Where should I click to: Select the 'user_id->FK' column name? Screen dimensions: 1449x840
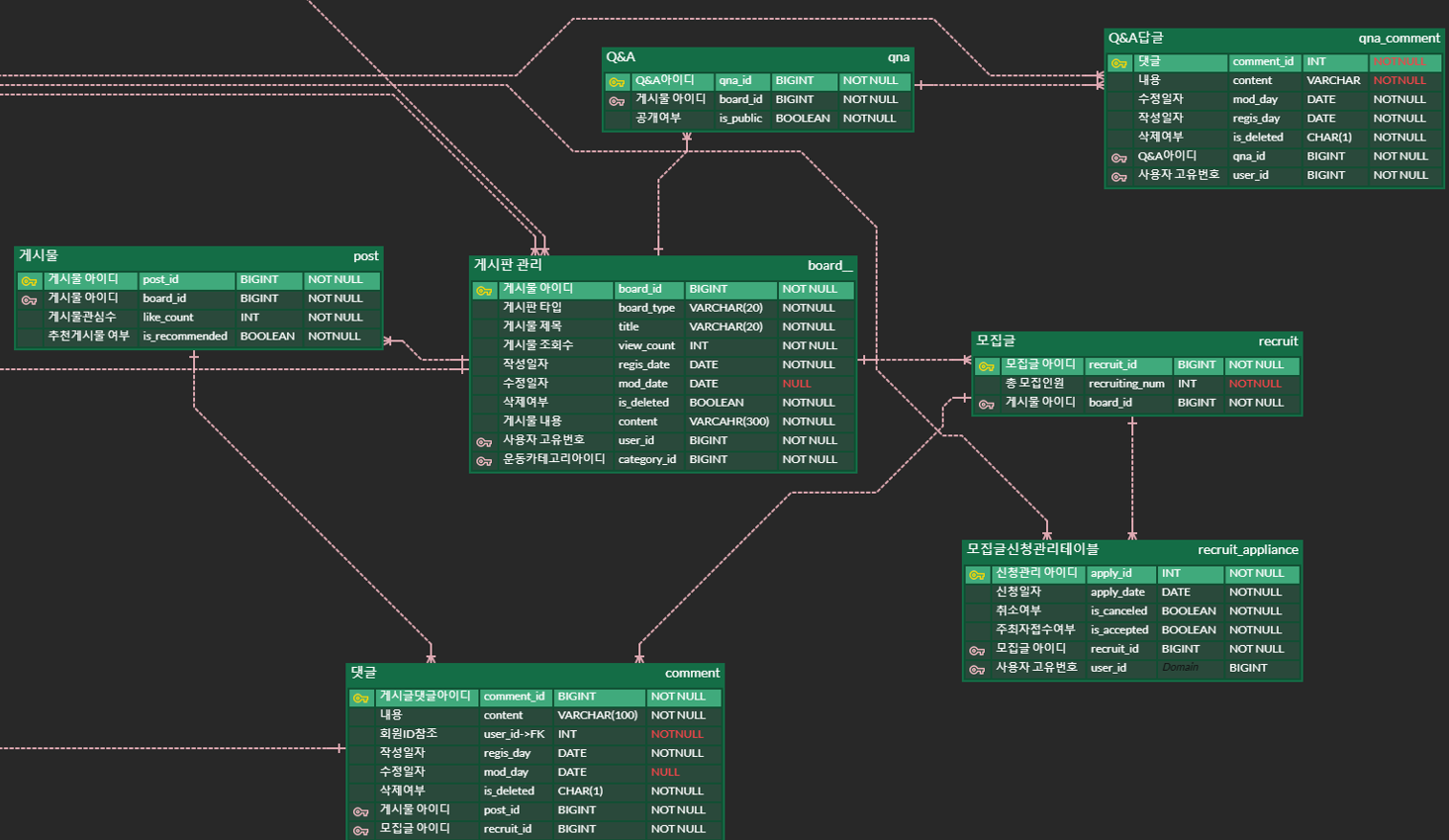click(x=515, y=735)
